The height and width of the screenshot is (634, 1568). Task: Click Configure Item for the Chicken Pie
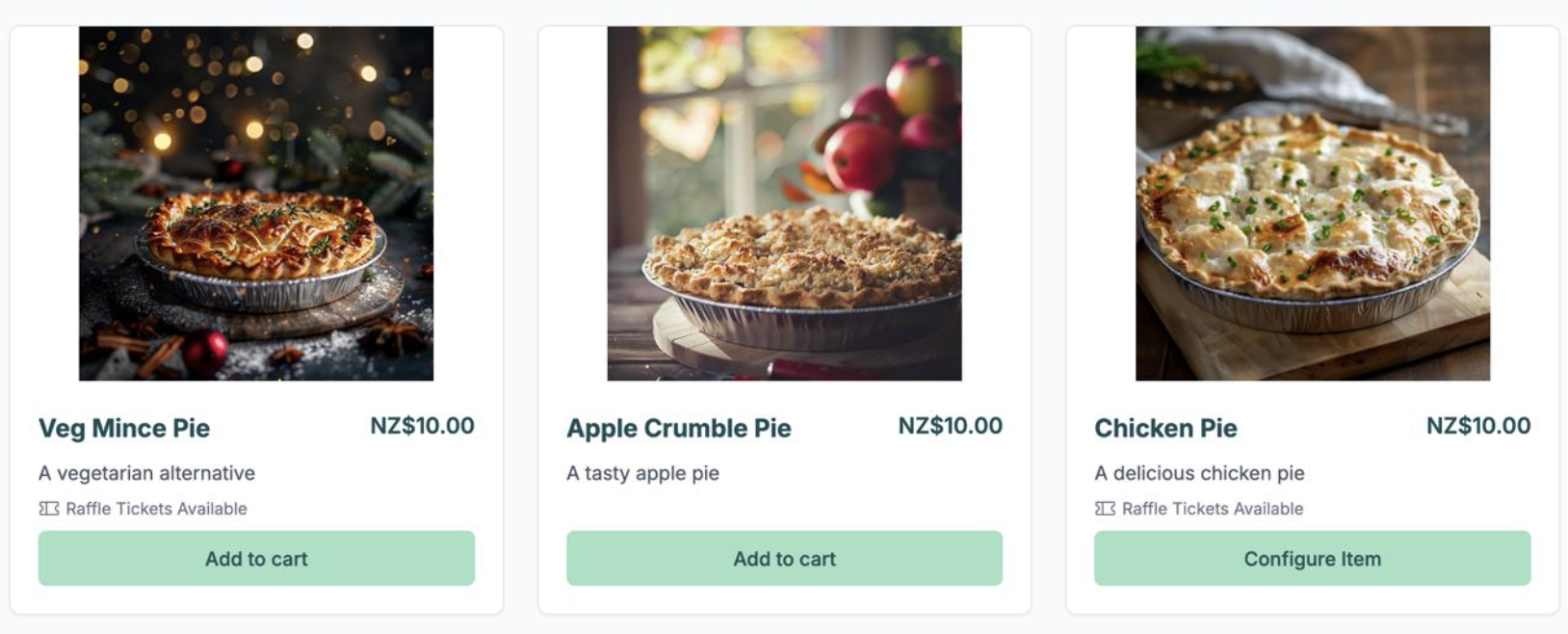[x=1312, y=558]
